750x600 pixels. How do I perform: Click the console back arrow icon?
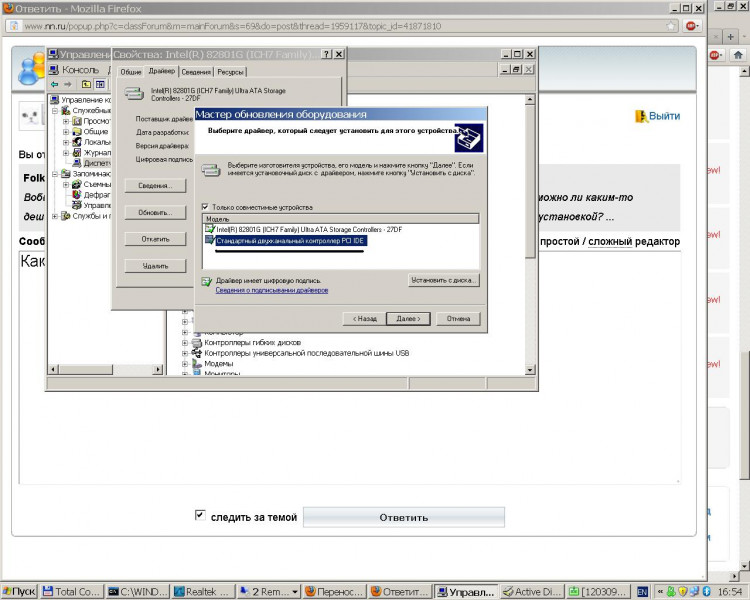click(56, 85)
